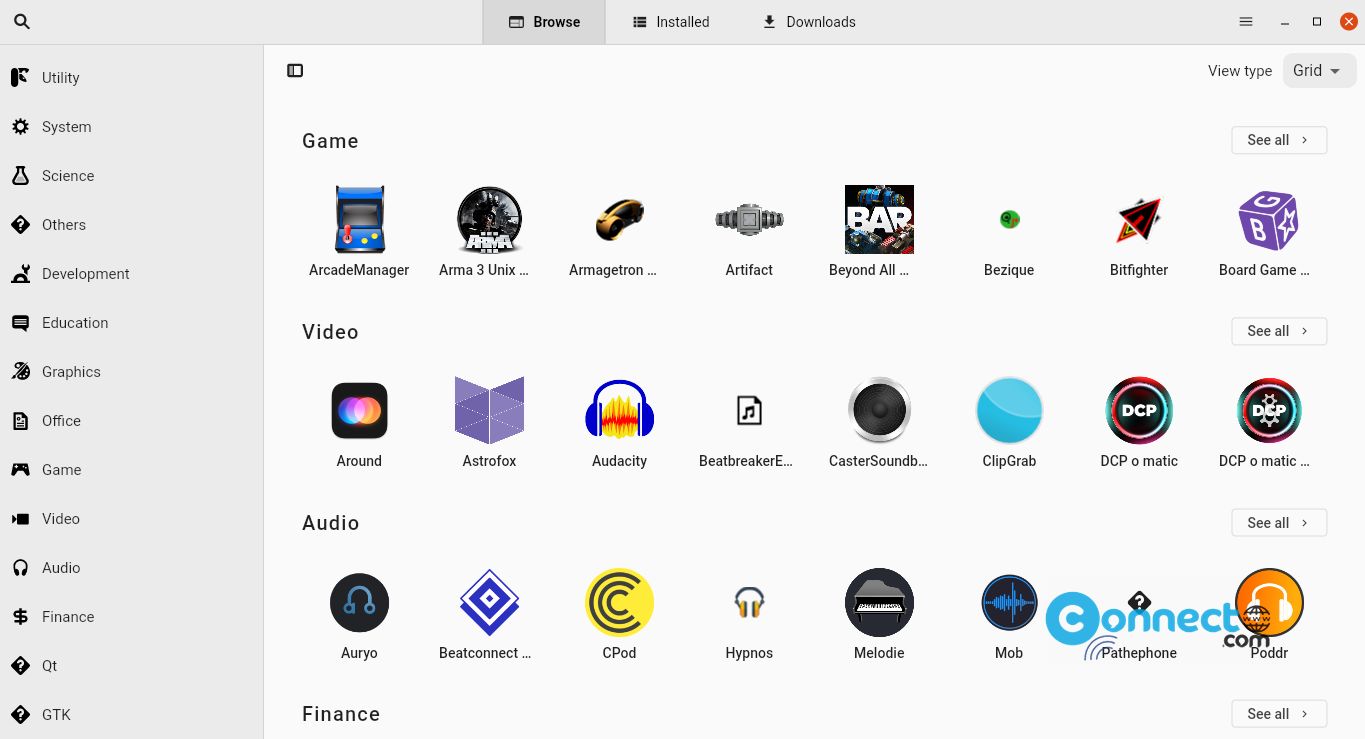Open Beyond All Reason BAR icon

tap(879, 219)
